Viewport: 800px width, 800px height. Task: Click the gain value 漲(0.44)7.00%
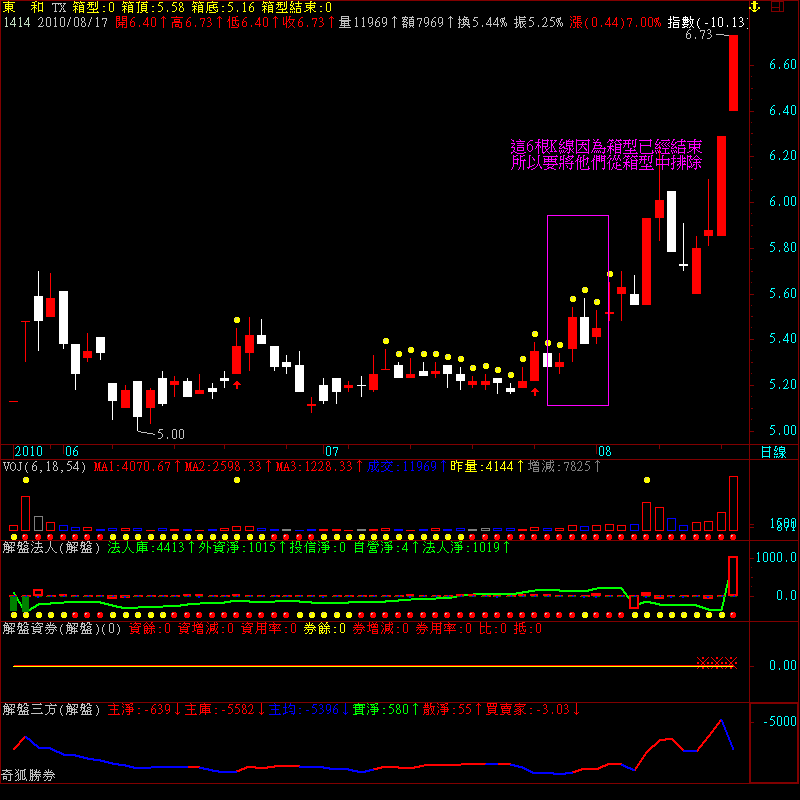615,22
